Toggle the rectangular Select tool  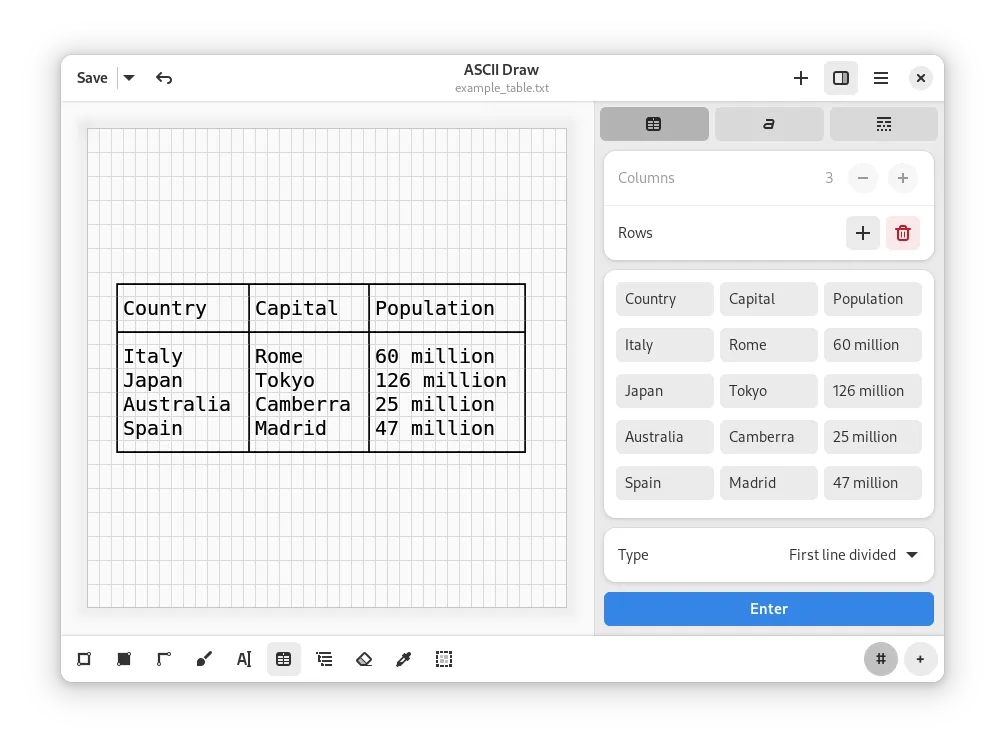coord(444,659)
